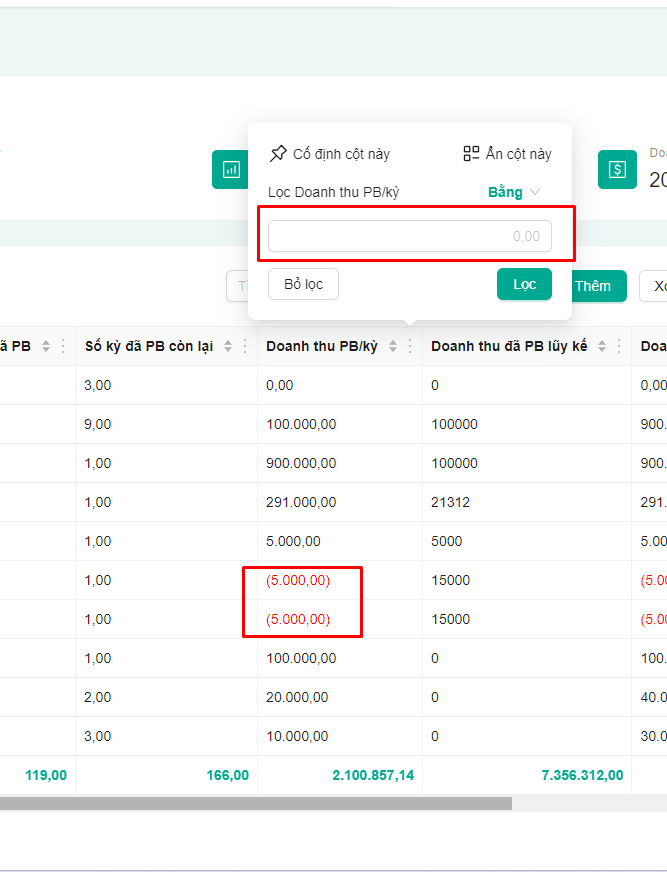Image resolution: width=667 pixels, height=872 pixels.
Task: Sort the Doanh thu đã PB lũy kế column
Action: click(x=602, y=346)
